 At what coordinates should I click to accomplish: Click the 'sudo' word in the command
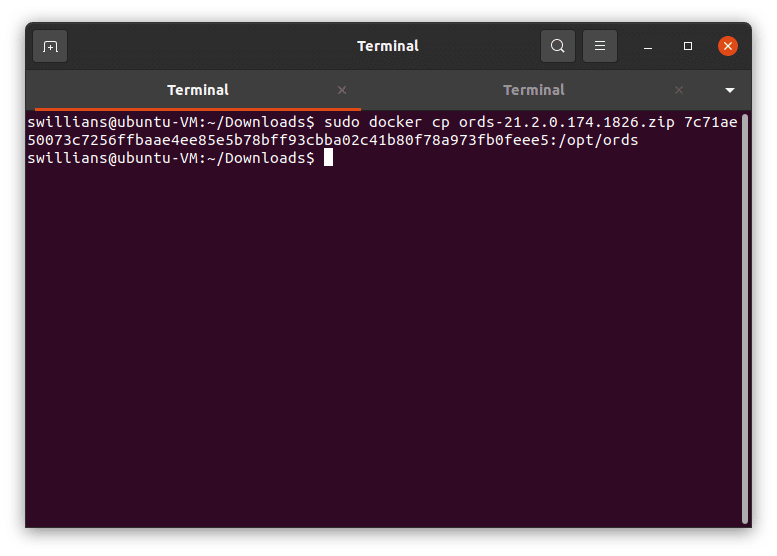pos(342,122)
